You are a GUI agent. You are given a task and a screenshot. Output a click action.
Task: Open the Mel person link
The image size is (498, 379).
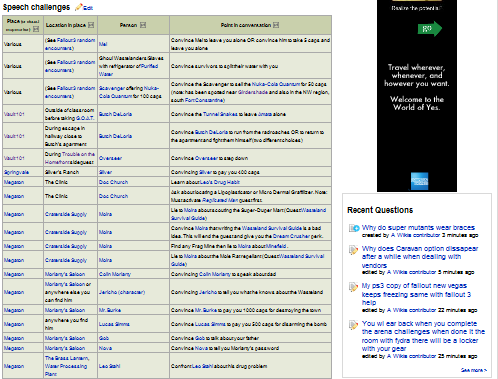point(103,44)
